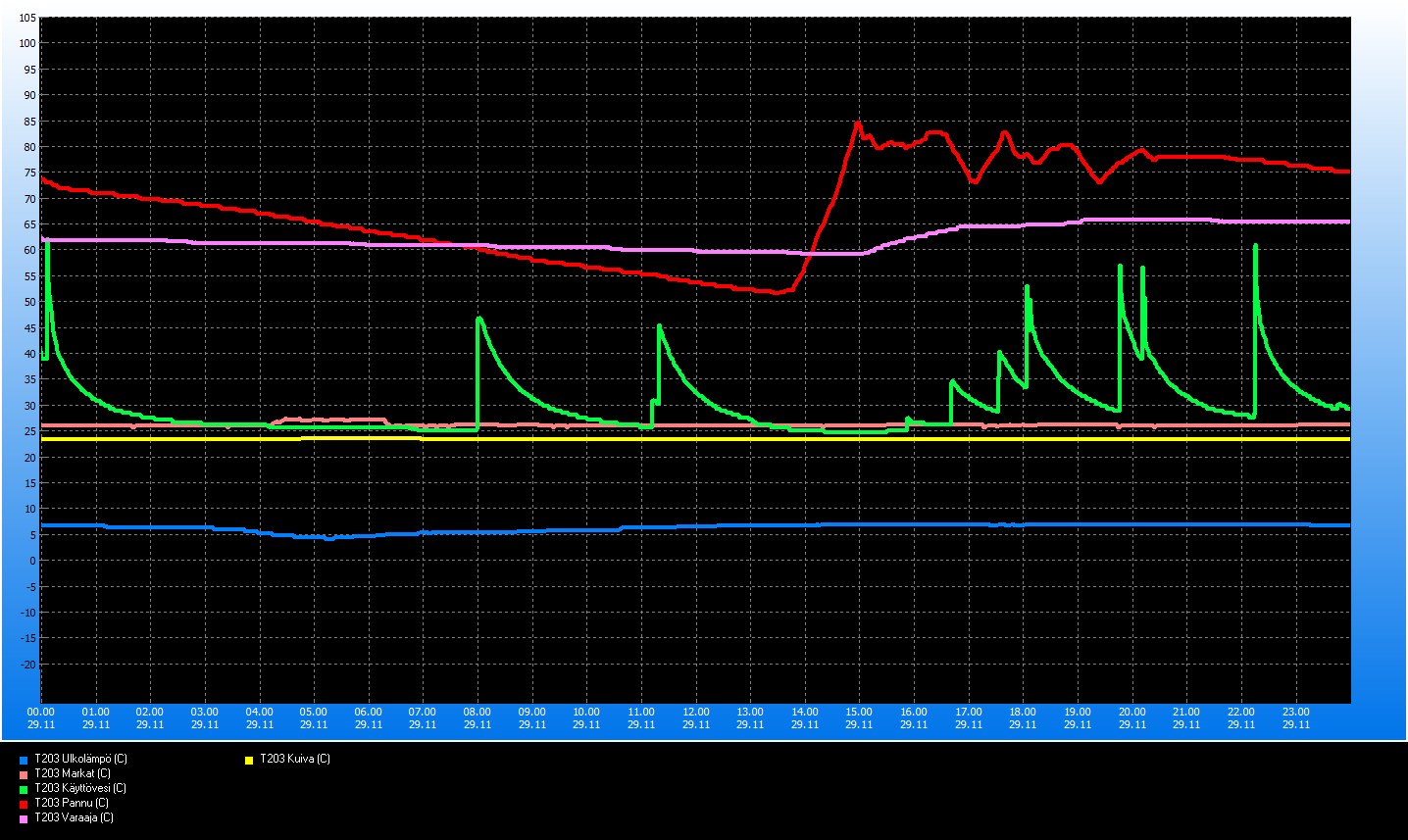Click the red Pannu line's highest peak near 15.00
The width and height of the screenshot is (1408, 840).
tap(858, 124)
